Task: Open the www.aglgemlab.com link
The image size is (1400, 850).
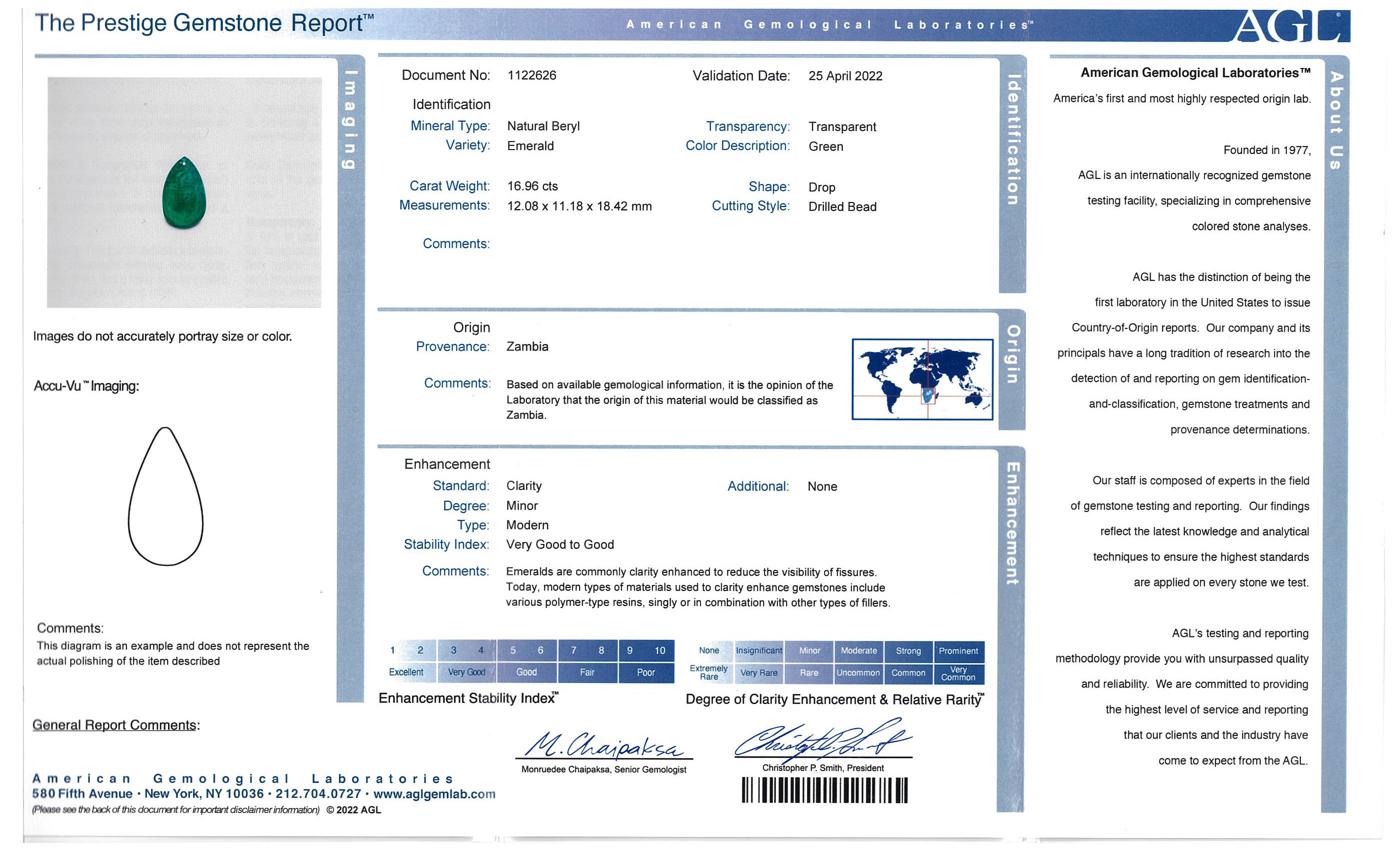Action: pos(434,794)
